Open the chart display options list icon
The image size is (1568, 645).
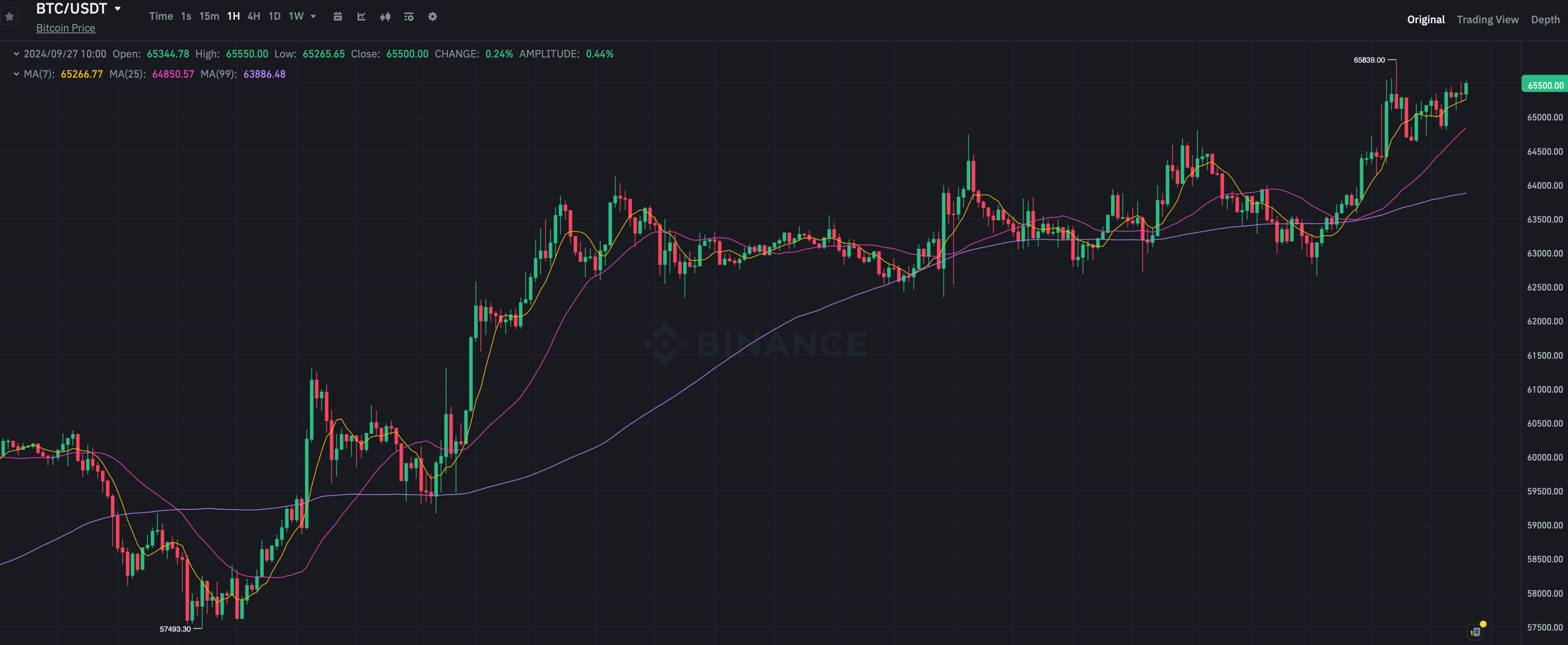[409, 16]
